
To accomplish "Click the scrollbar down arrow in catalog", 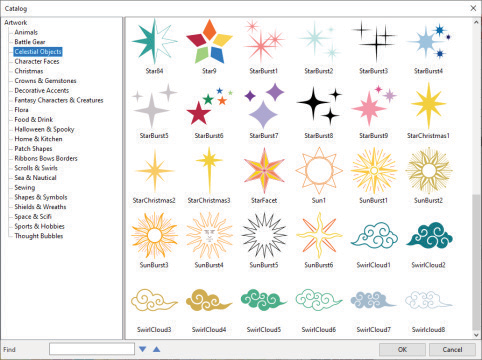I will 476,335.
